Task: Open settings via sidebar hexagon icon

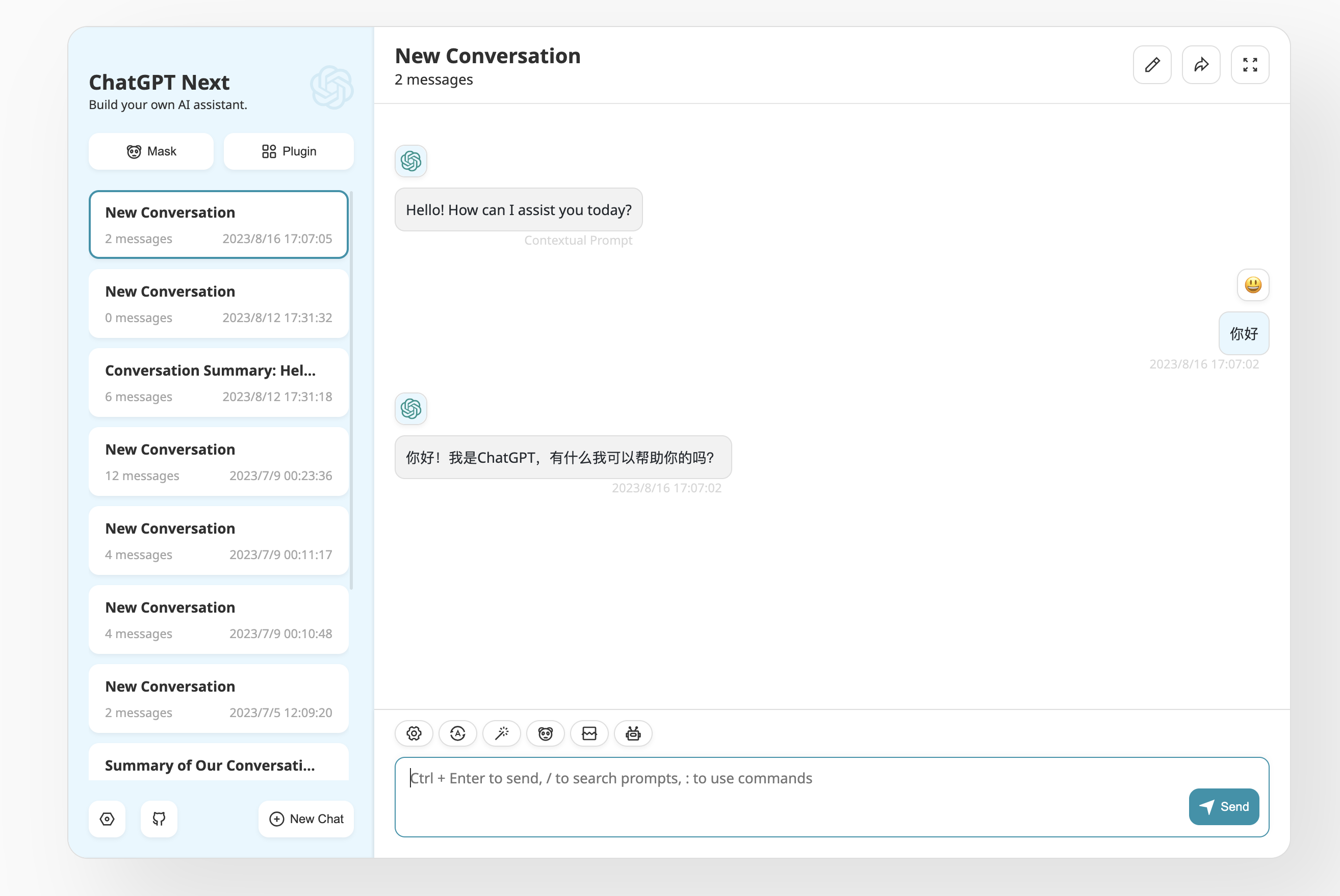Action: tap(107, 819)
